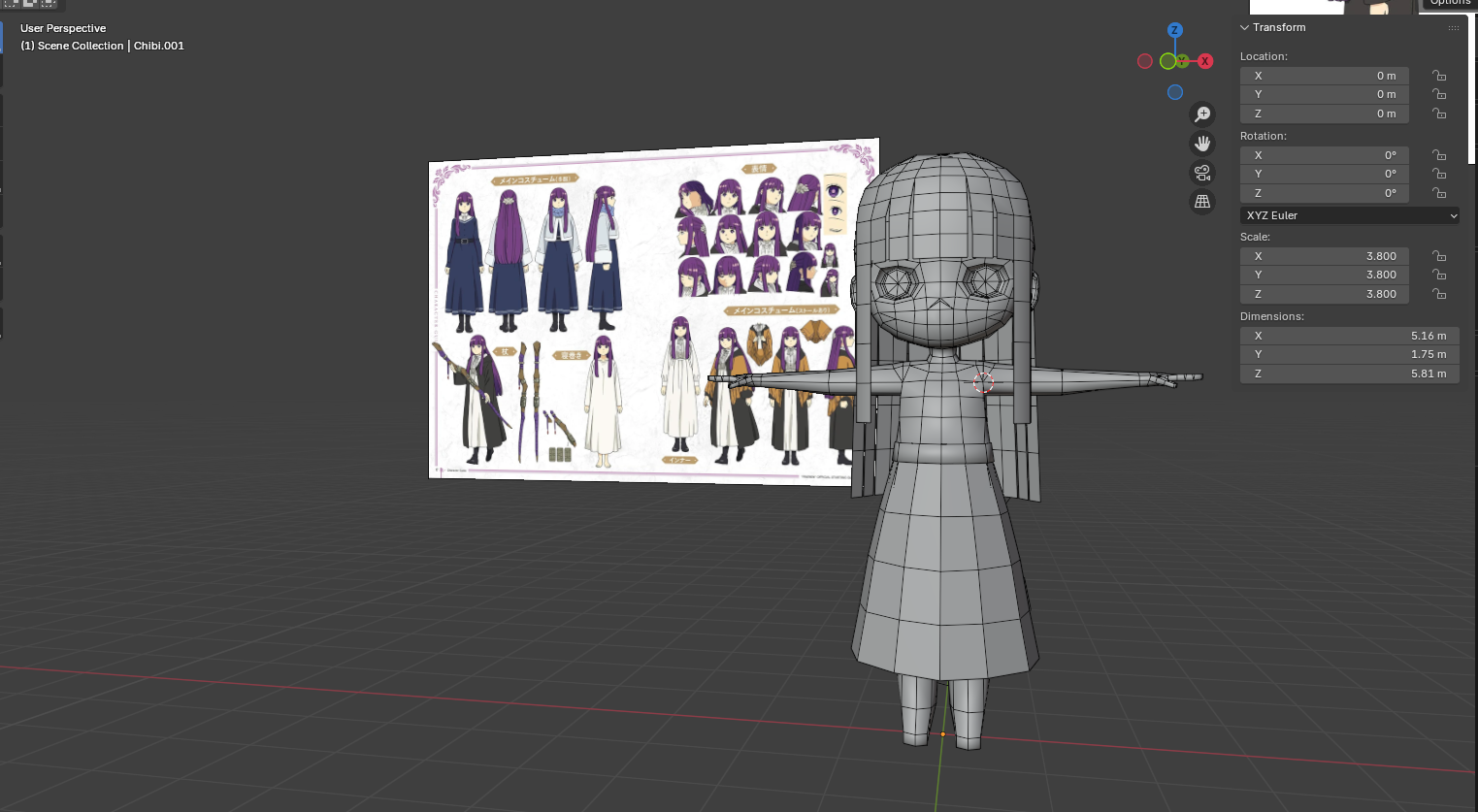The image size is (1478, 812).
Task: Click the unlabeled dark red negative X handle
Action: 1145,61
